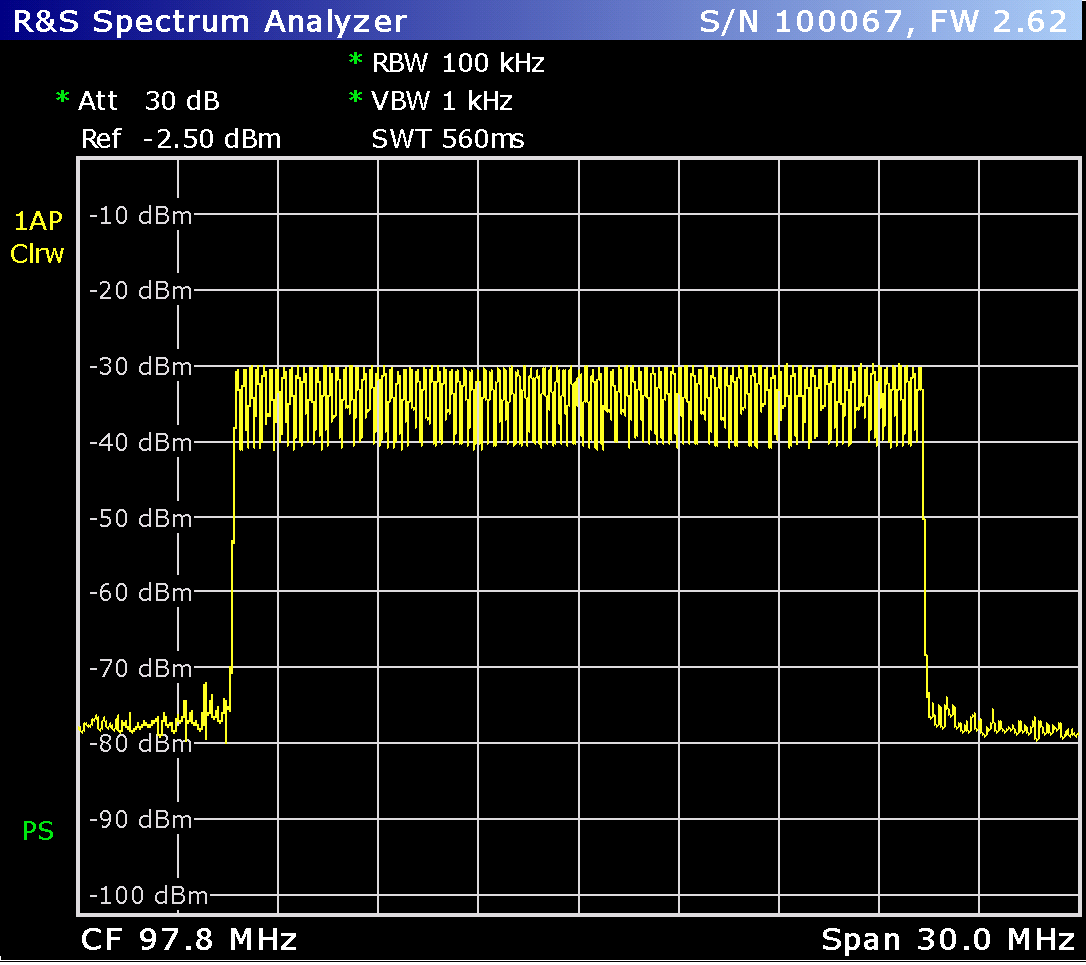Click the 1AP trace label
Image resolution: width=1086 pixels, height=965 pixels.
[x=38, y=221]
